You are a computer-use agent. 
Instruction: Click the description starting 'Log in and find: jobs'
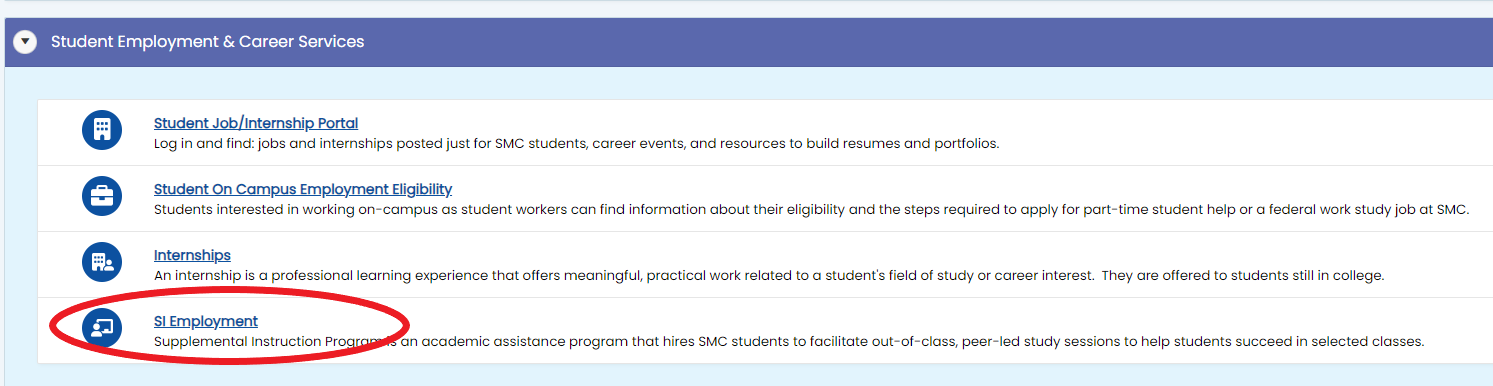coord(577,143)
